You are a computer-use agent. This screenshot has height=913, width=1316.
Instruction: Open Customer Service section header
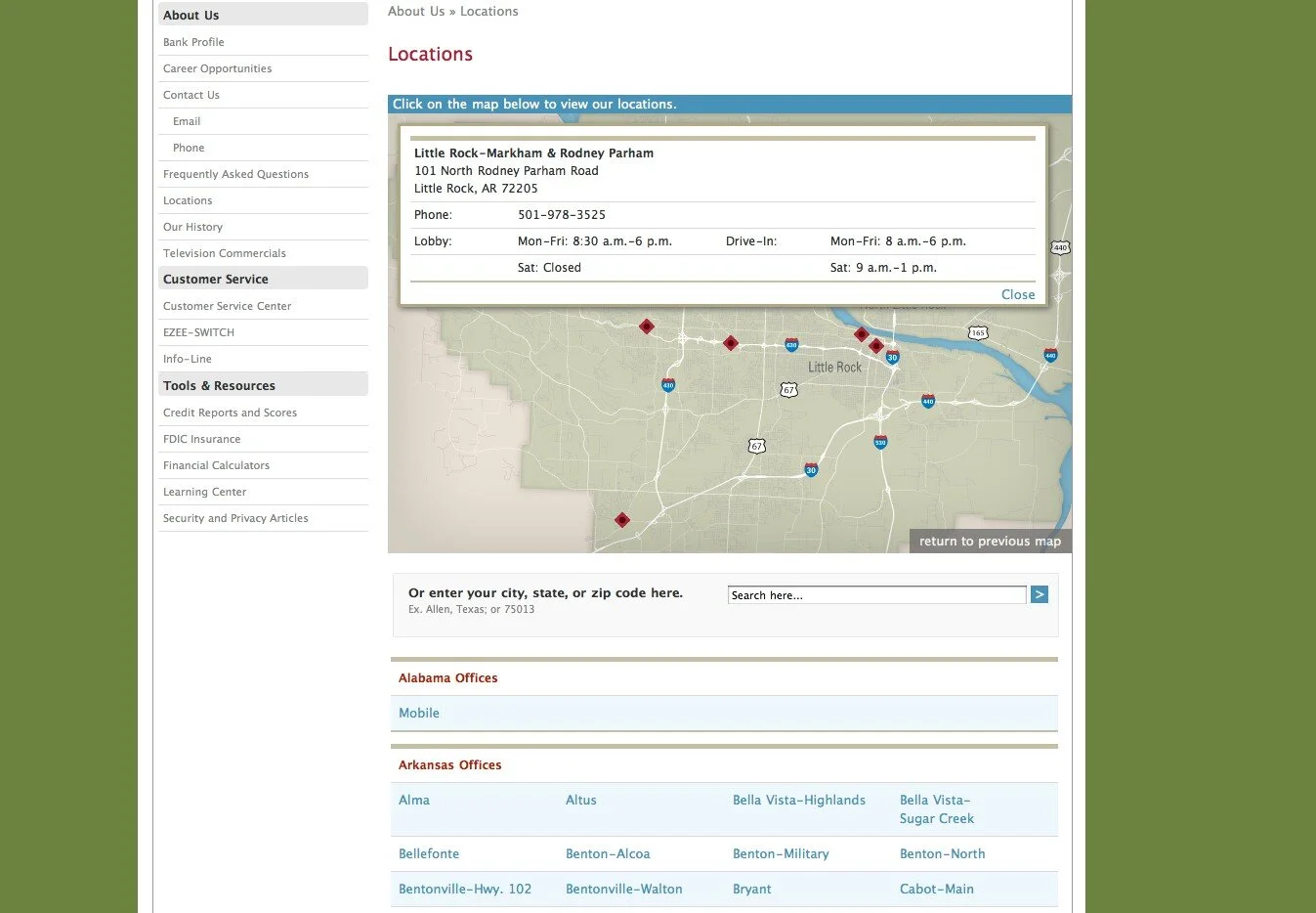263,279
